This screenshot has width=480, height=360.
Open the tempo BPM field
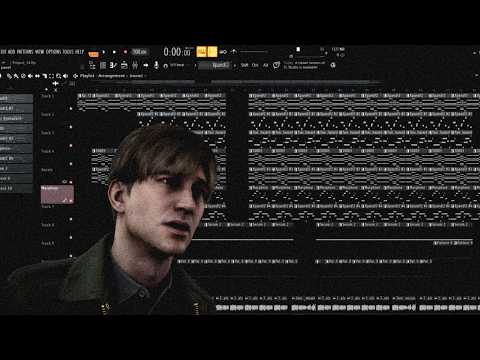[x=140, y=52]
